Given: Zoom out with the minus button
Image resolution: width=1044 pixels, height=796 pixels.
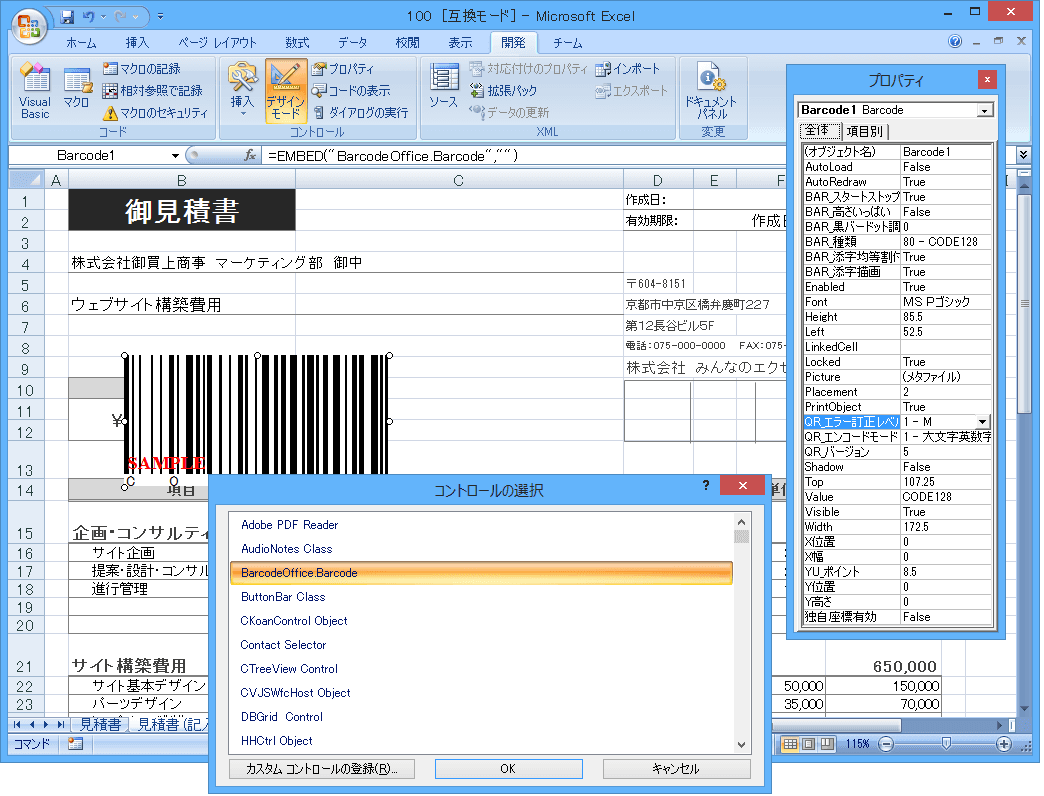Looking at the screenshot, I should coord(886,744).
